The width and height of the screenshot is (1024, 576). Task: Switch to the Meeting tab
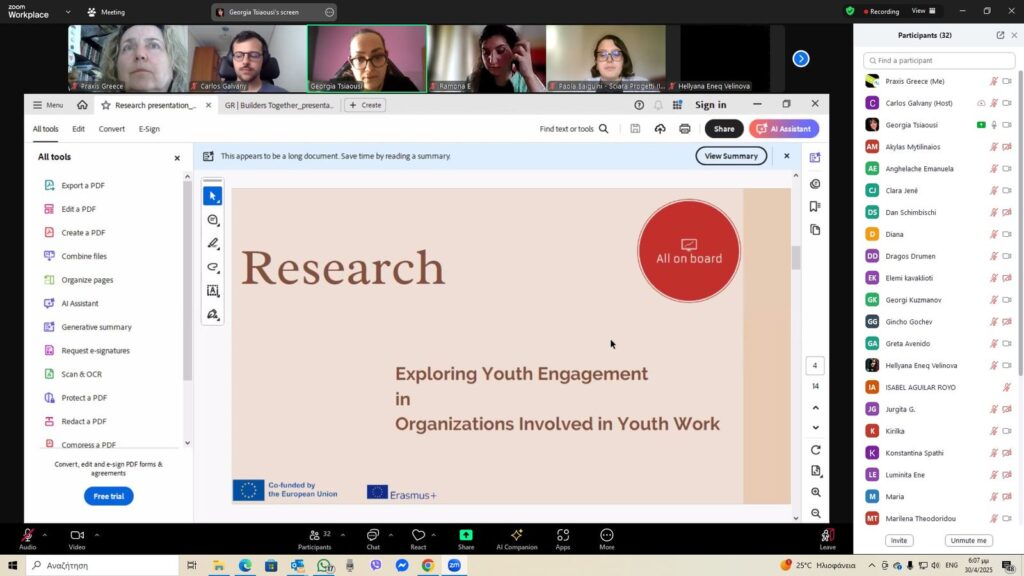105,12
